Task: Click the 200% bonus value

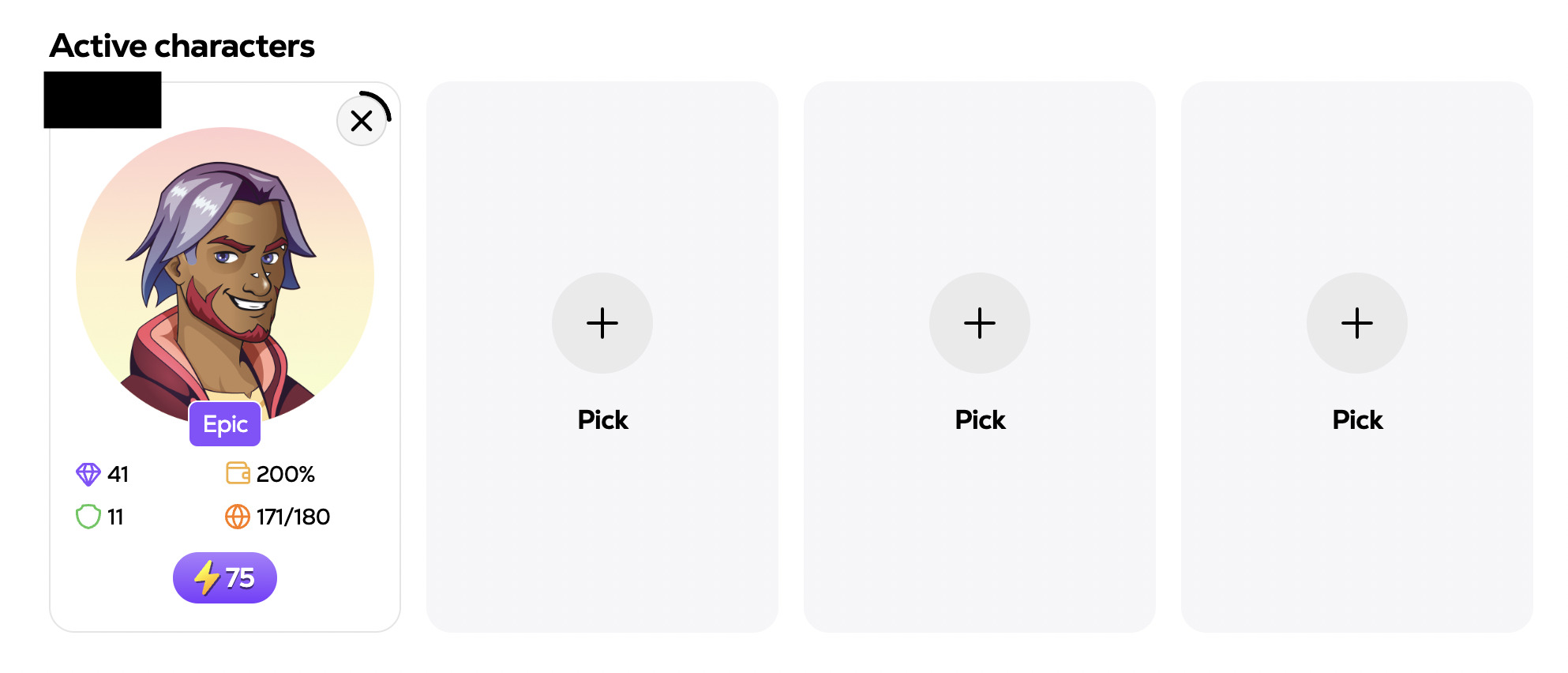Action: coord(285,474)
